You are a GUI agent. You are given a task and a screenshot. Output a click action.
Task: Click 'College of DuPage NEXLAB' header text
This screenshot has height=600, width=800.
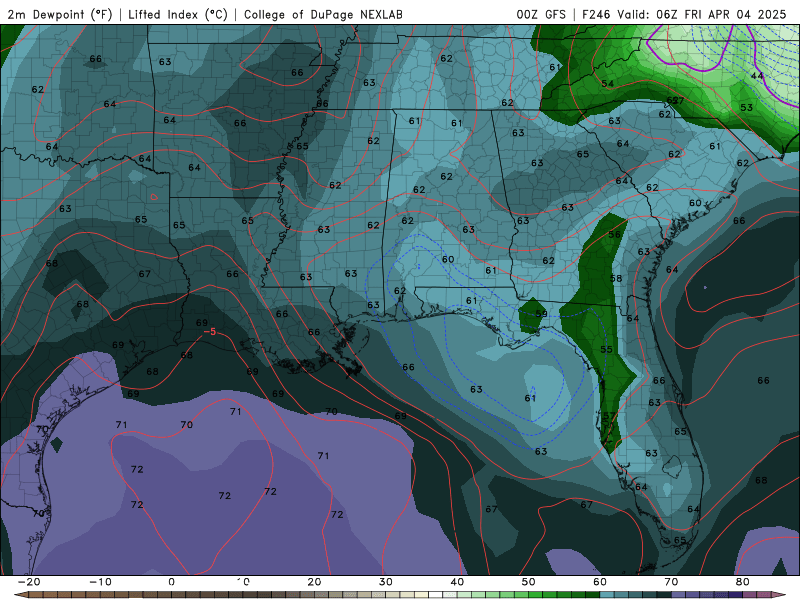[323, 15]
